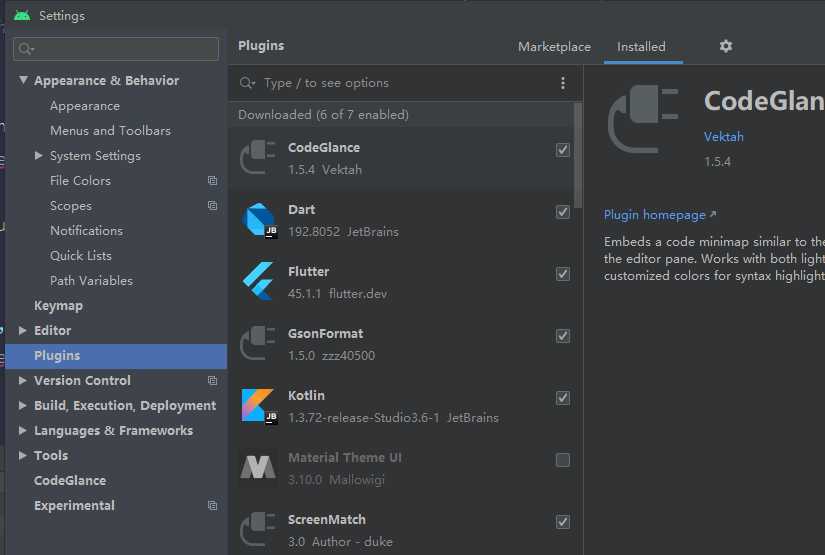Collapse the Appearance & Behavior section arrow
This screenshot has height=555, width=825.
(23, 80)
